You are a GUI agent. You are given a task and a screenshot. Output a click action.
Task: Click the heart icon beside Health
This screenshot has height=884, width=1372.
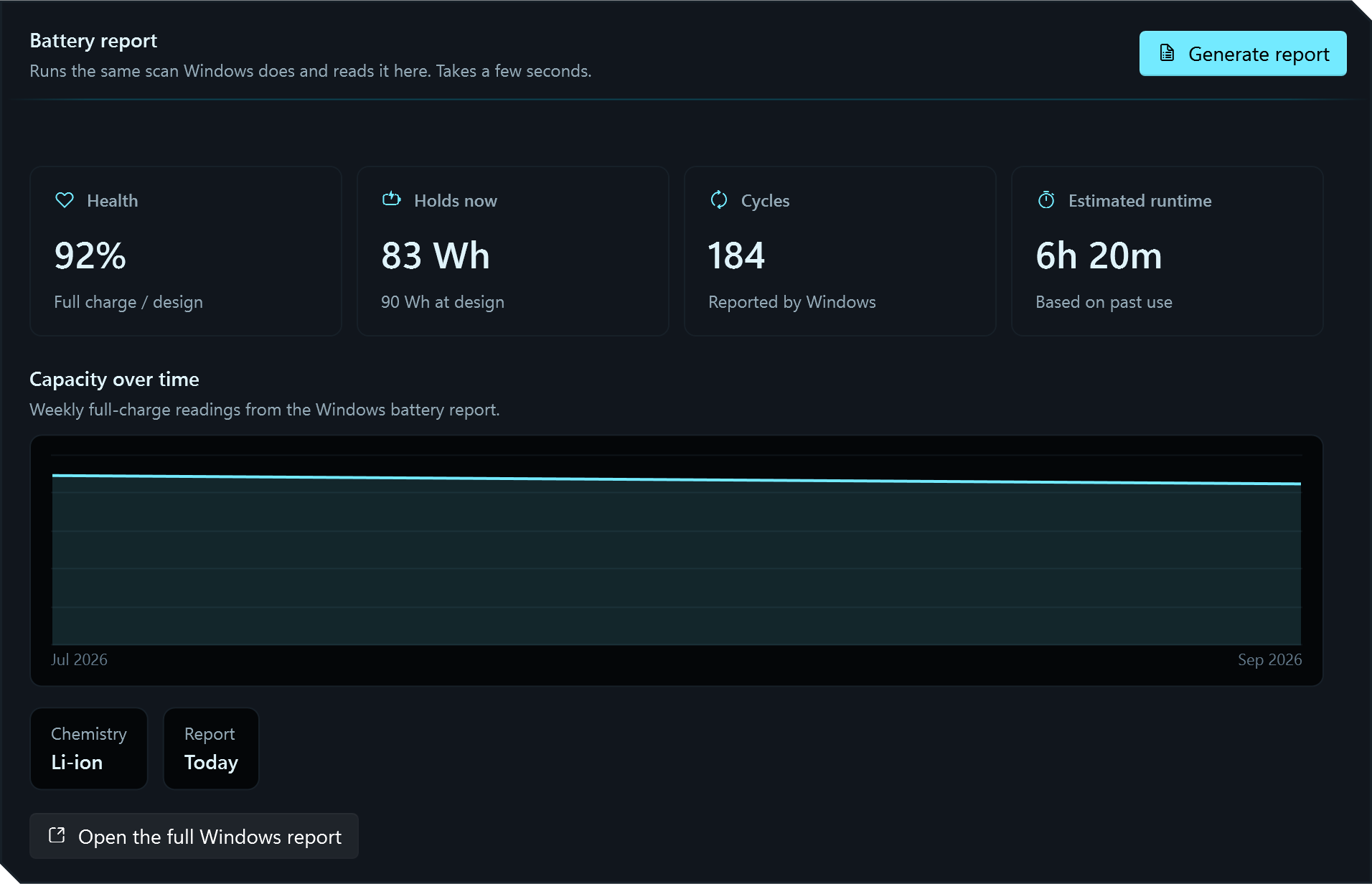coord(65,200)
